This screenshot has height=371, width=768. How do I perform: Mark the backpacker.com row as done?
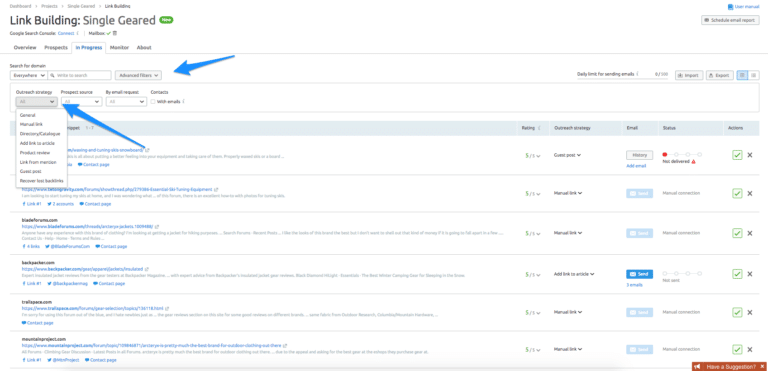[x=737, y=274]
